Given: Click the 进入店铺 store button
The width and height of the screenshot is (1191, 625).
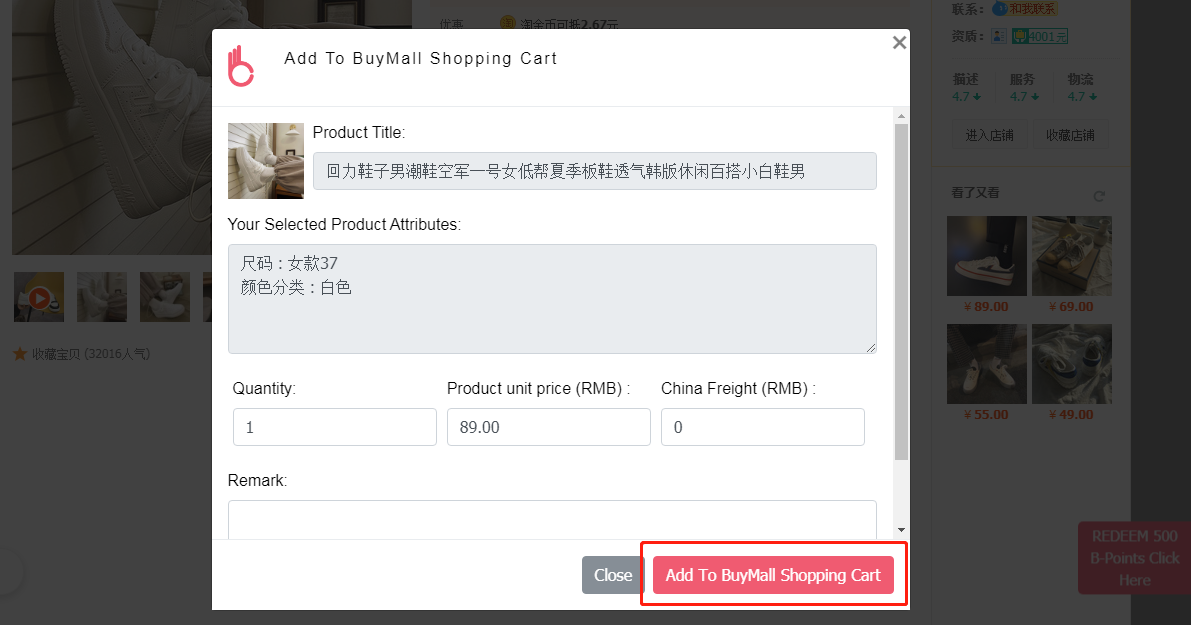Looking at the screenshot, I should (990, 135).
